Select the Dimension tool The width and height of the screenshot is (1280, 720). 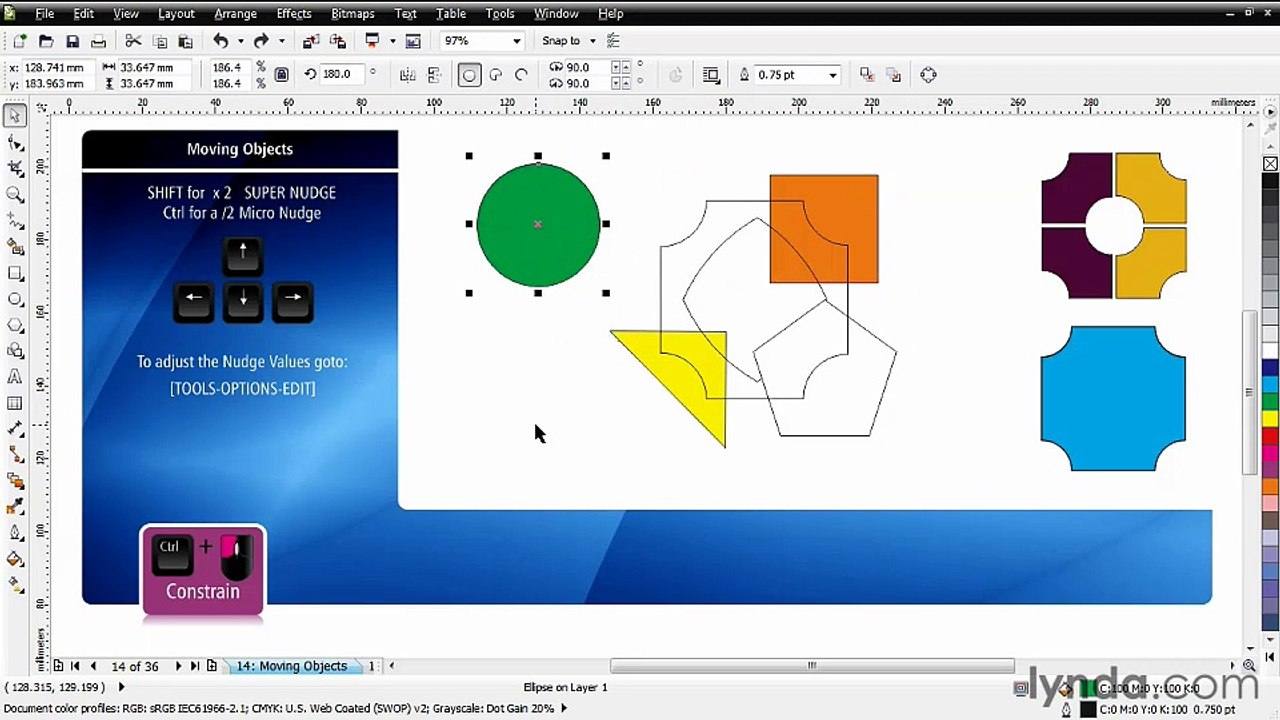pos(15,429)
